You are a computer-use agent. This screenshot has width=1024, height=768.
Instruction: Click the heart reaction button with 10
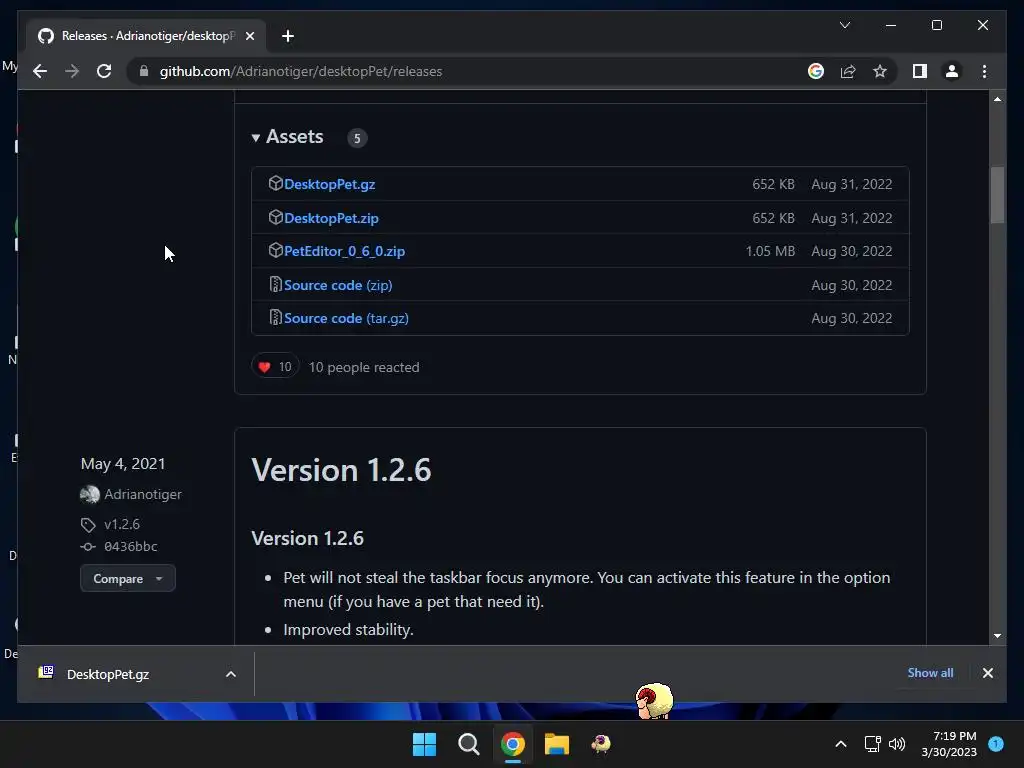275,366
